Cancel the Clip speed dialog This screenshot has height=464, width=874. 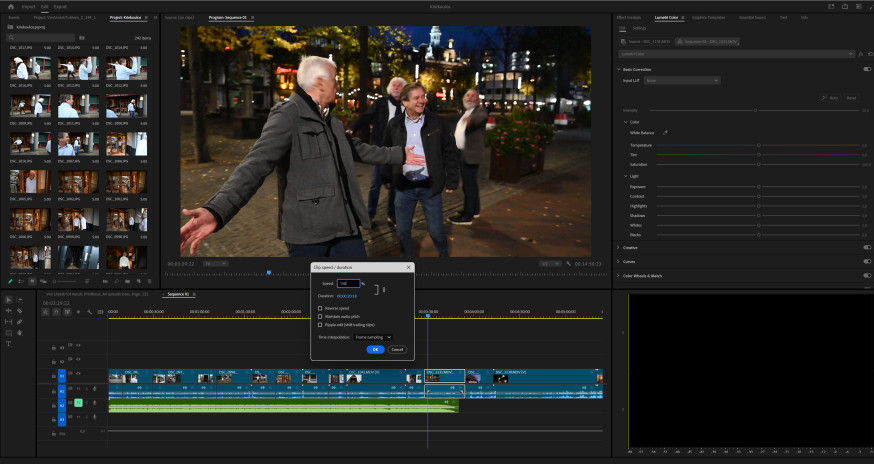[x=397, y=350]
